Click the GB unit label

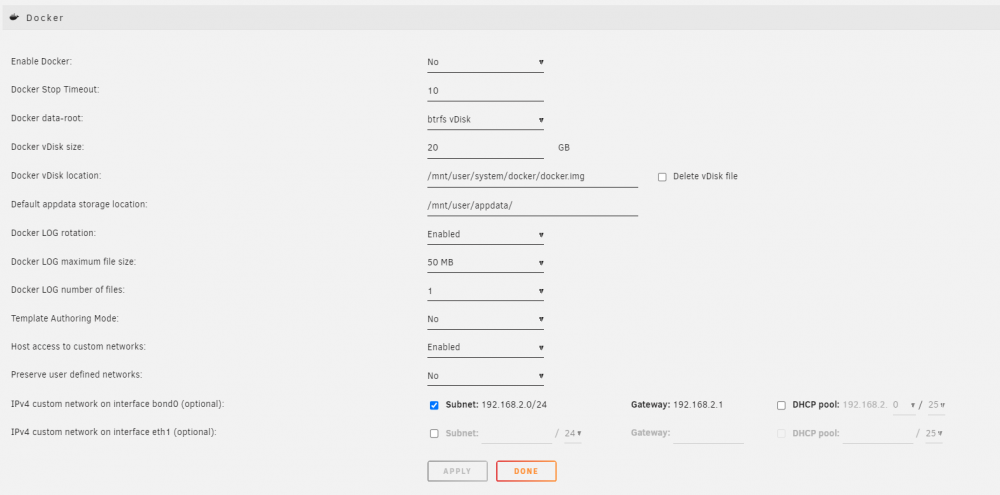564,147
